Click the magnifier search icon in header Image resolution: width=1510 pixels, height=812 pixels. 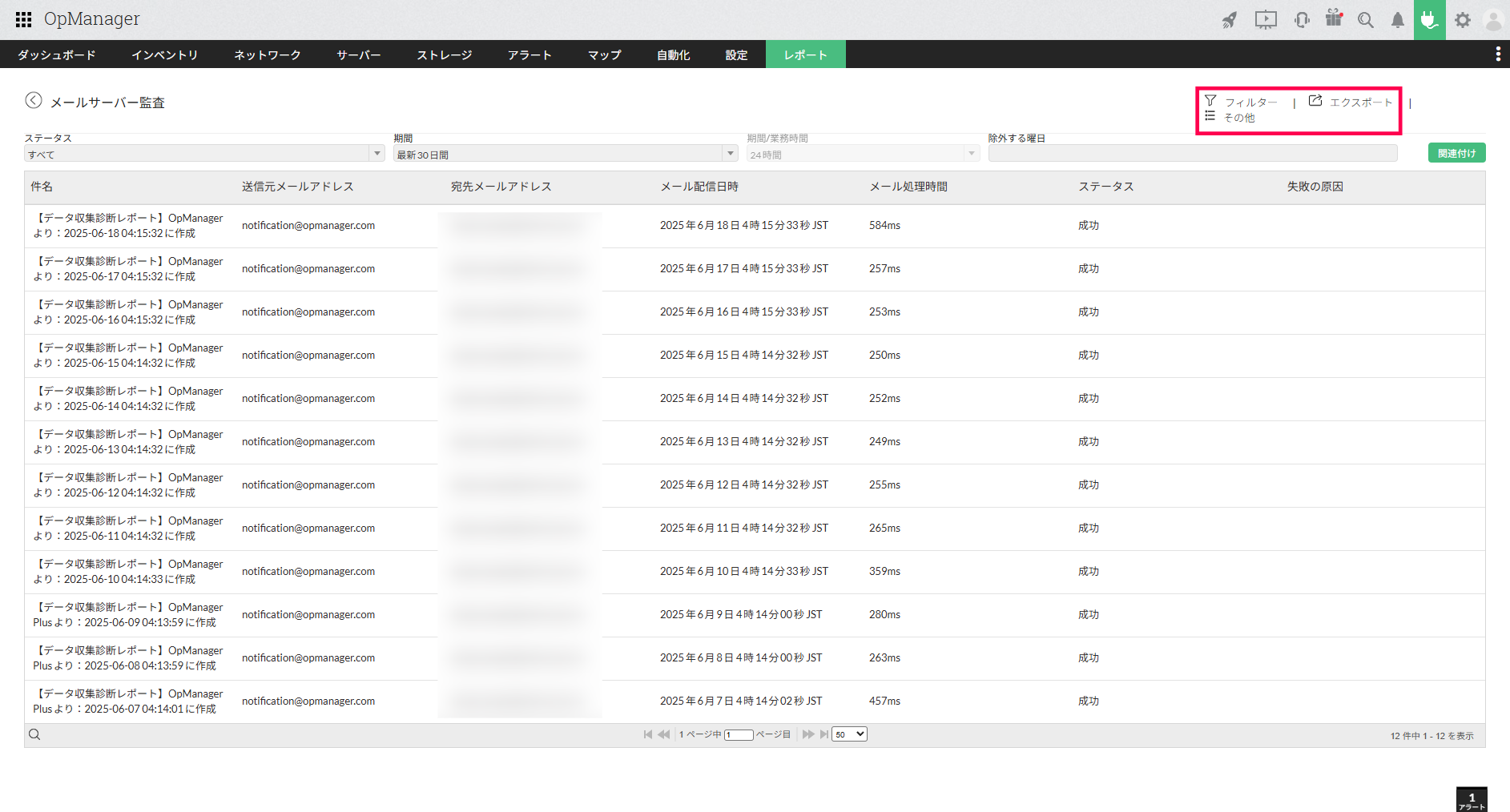pos(1366,20)
